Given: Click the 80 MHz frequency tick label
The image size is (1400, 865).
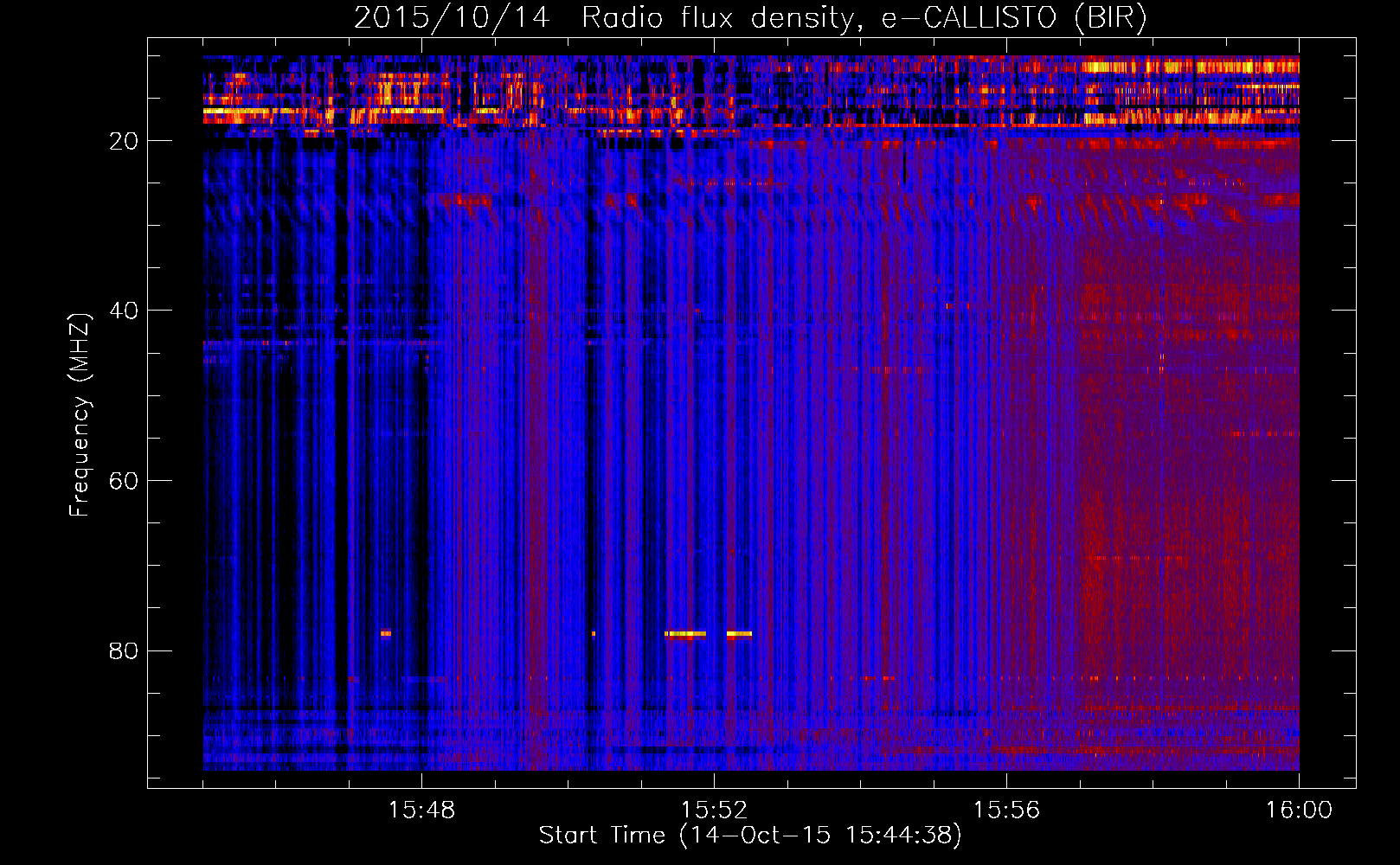Looking at the screenshot, I should (x=124, y=650).
